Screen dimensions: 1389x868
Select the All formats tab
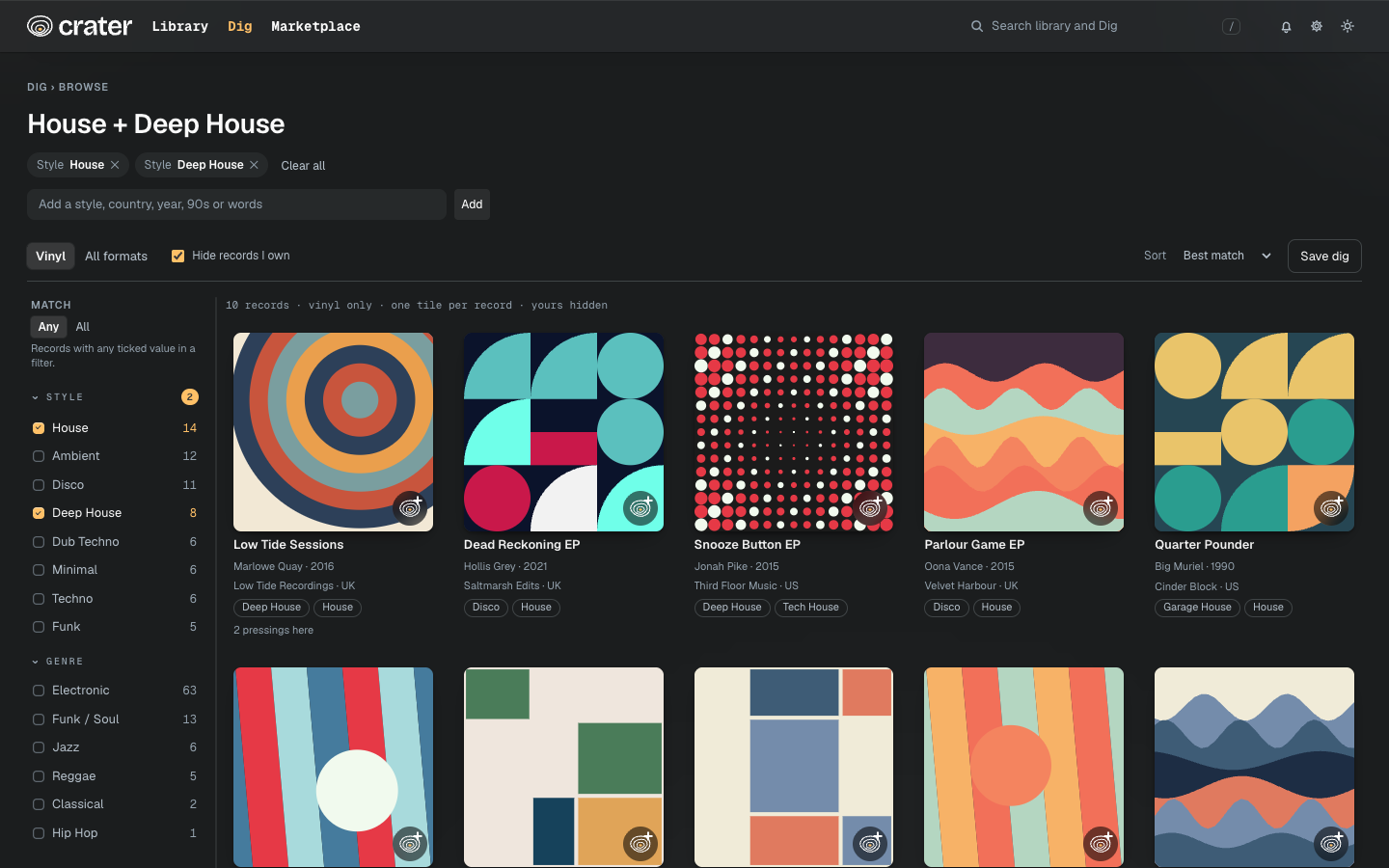point(116,256)
